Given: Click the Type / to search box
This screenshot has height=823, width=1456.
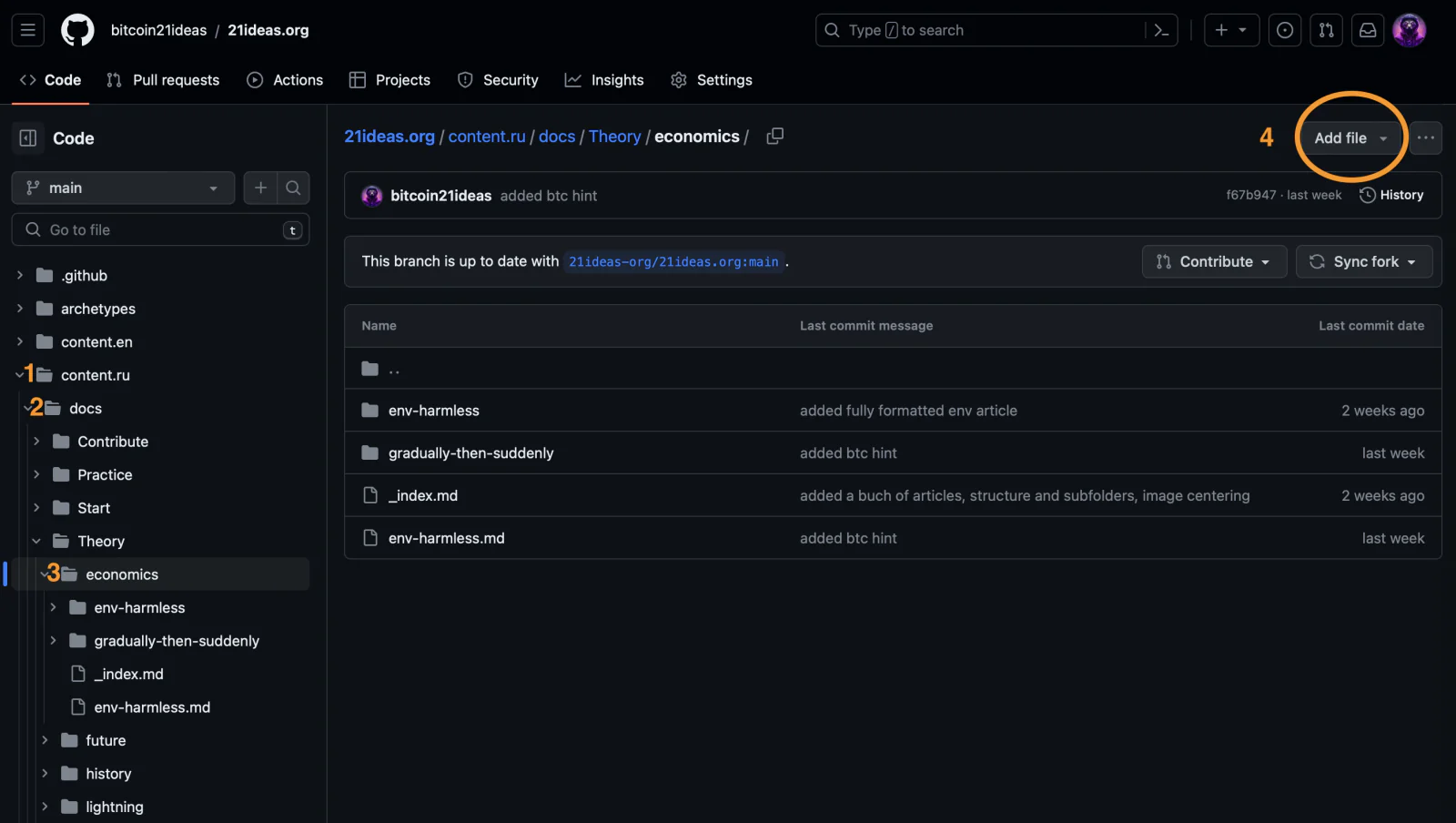Looking at the screenshot, I should (996, 30).
